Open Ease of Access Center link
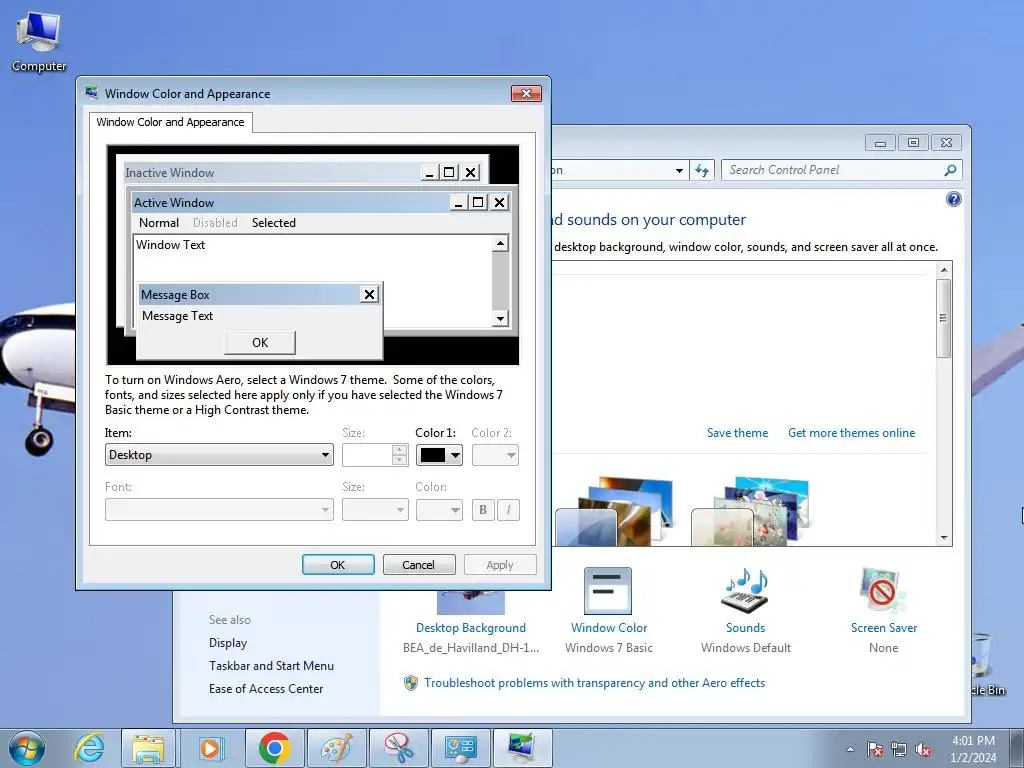The width and height of the screenshot is (1024, 768). coord(266,688)
